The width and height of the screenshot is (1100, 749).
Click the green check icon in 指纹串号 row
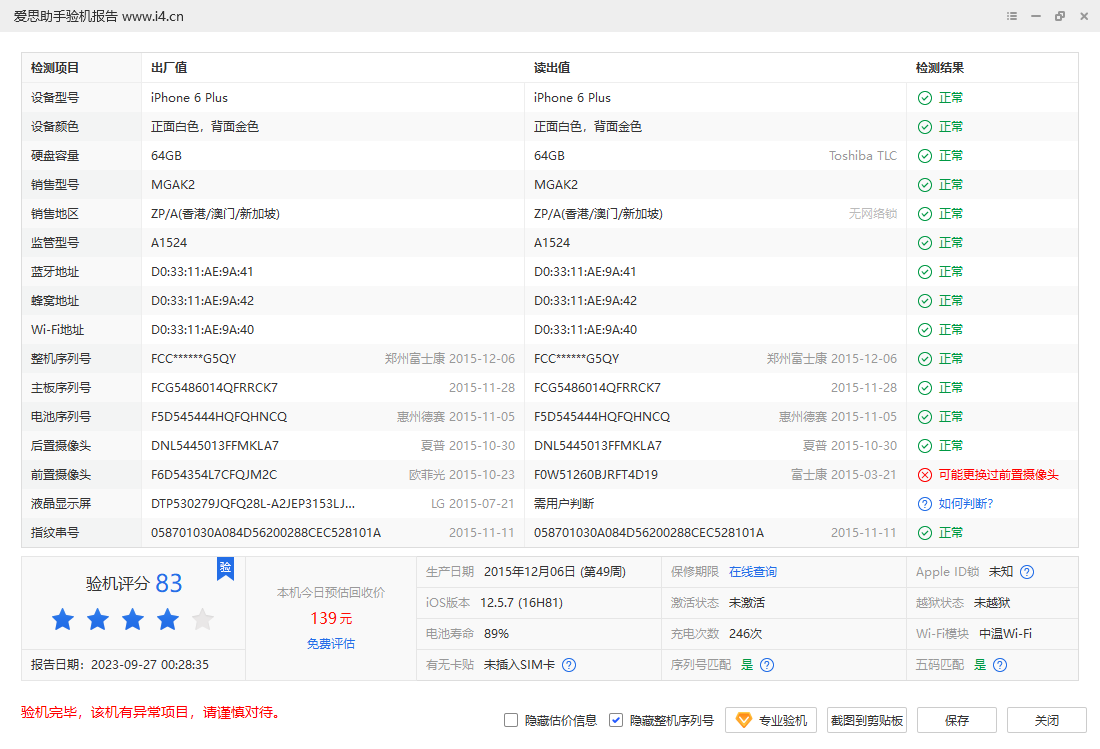coord(925,533)
